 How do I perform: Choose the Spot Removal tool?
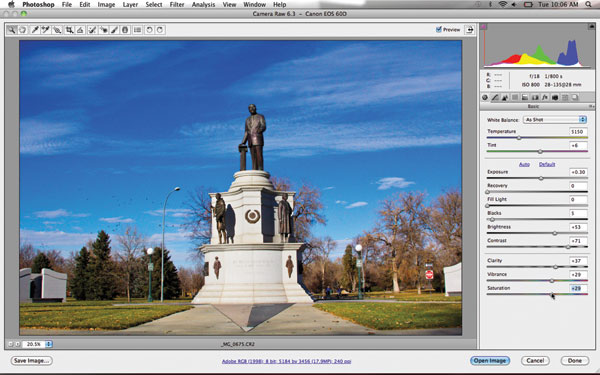[92, 30]
